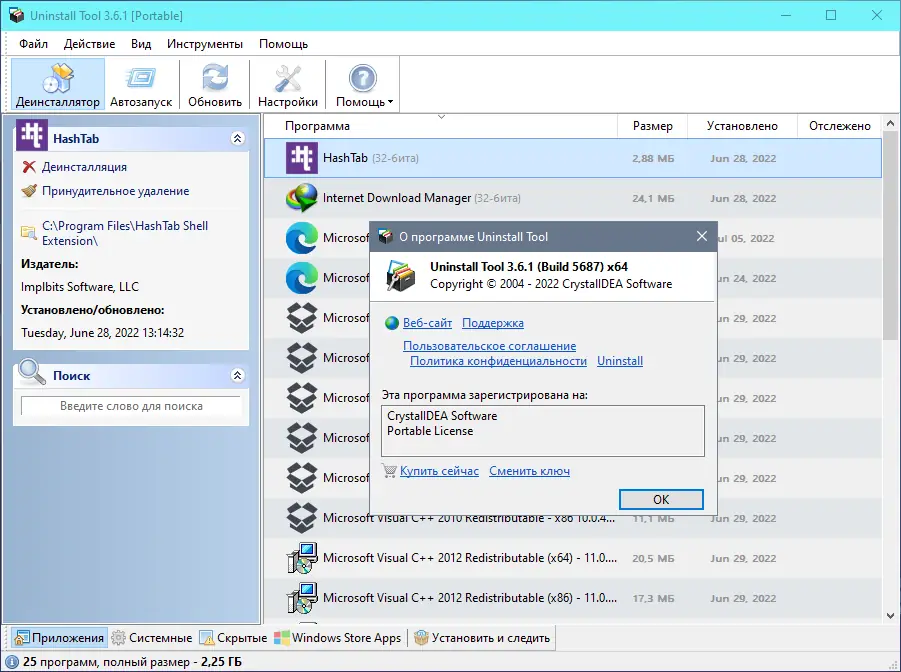Click the Uninstall link in About dialog

(x=619, y=361)
